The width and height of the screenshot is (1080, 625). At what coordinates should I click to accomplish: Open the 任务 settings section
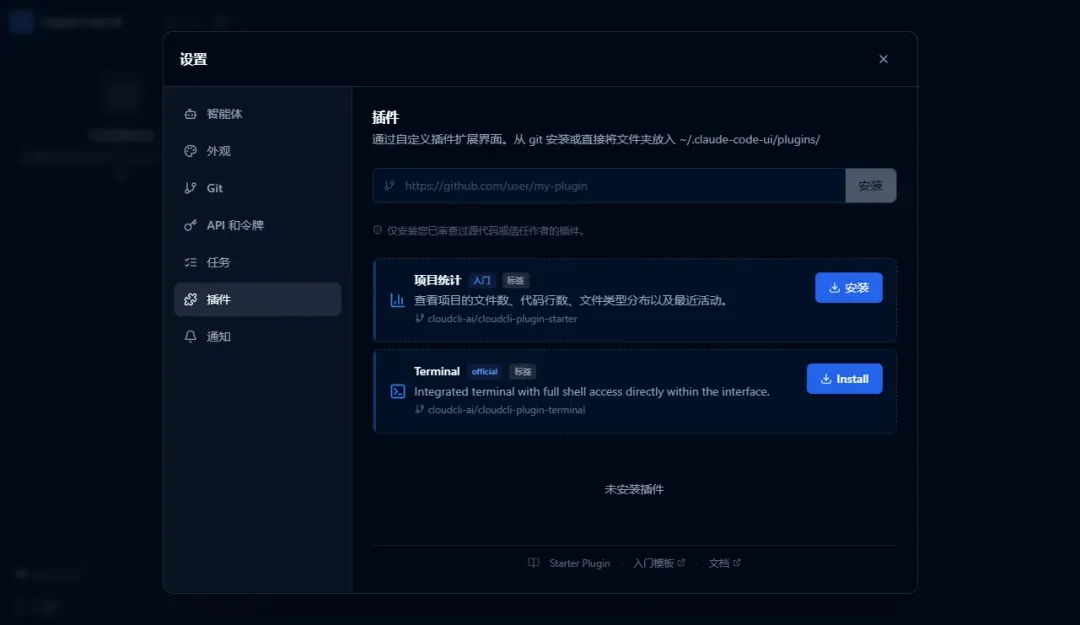coord(257,263)
